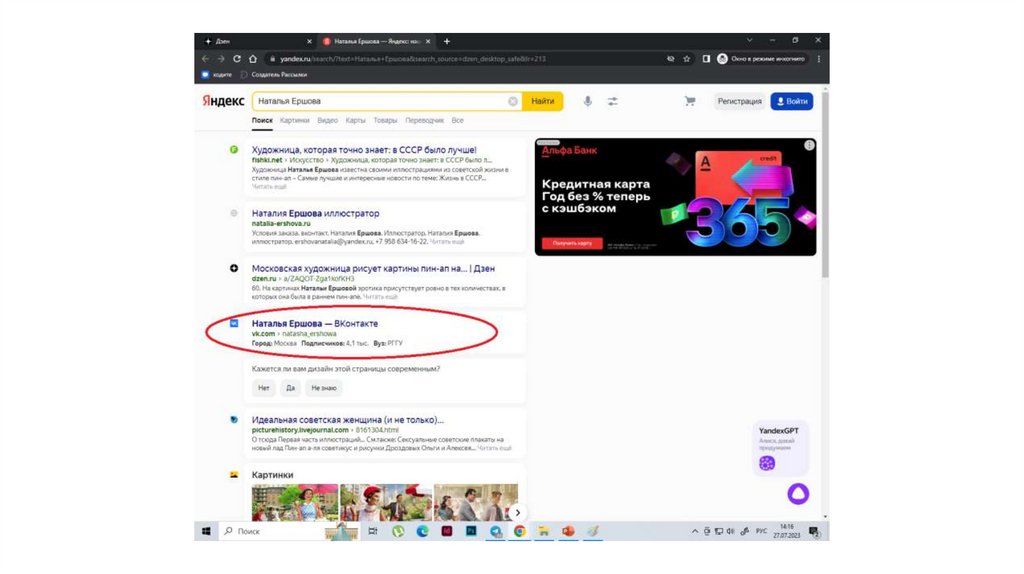Answer 'Нет' to the design survey

tap(264, 387)
